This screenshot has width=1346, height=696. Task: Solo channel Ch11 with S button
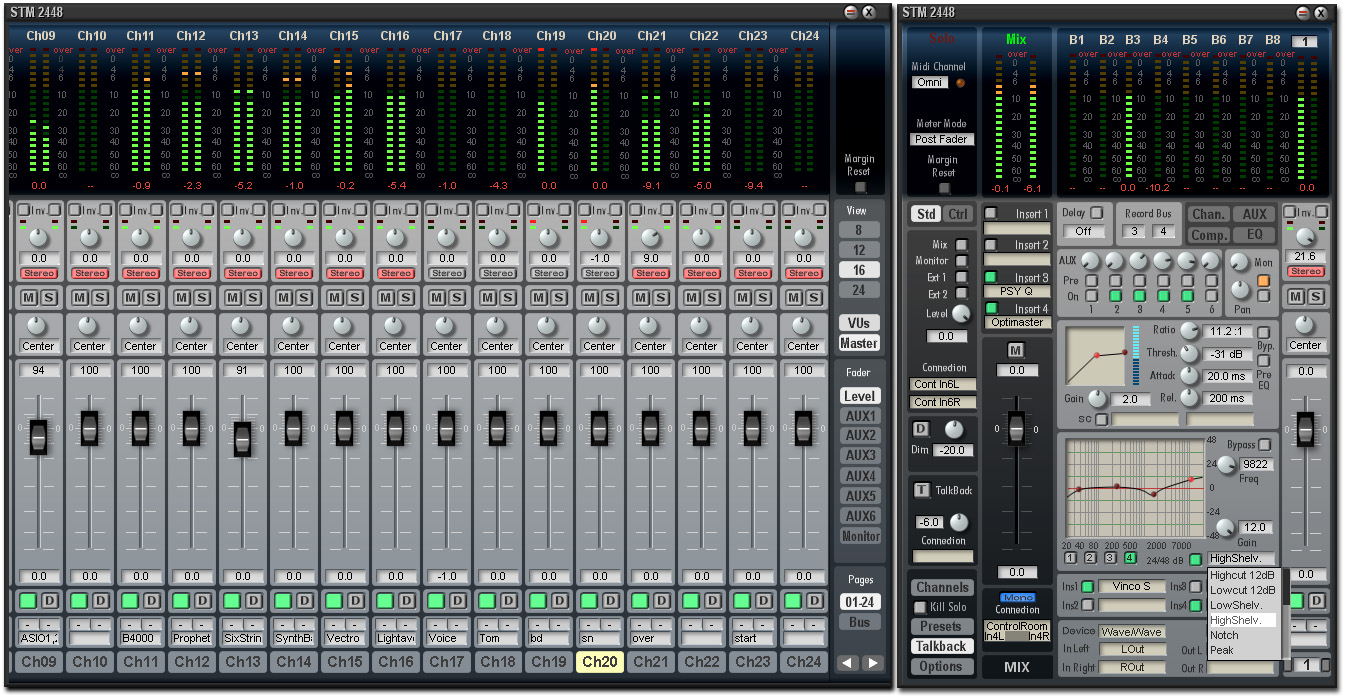point(150,297)
